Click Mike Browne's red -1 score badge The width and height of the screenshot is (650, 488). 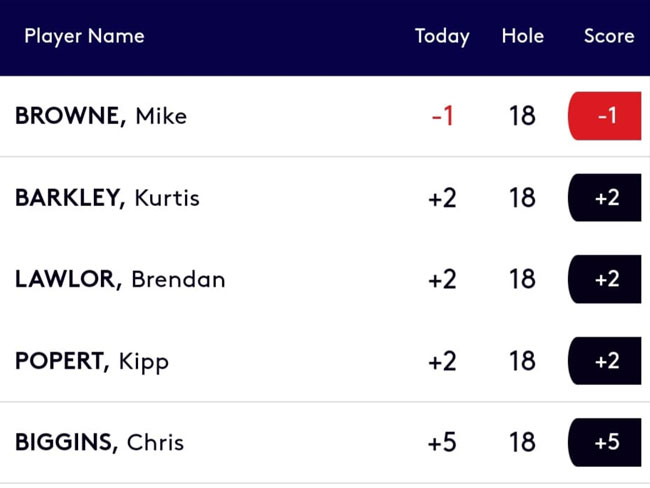pos(605,116)
